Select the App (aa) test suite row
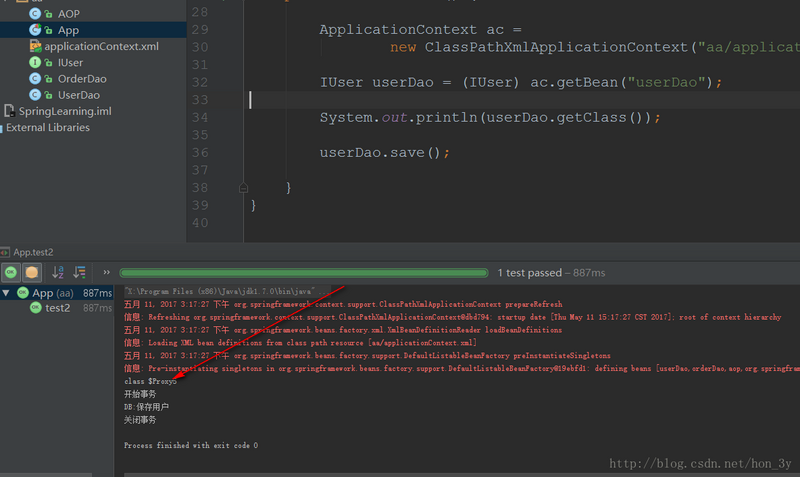The image size is (800, 477). pos(57,293)
